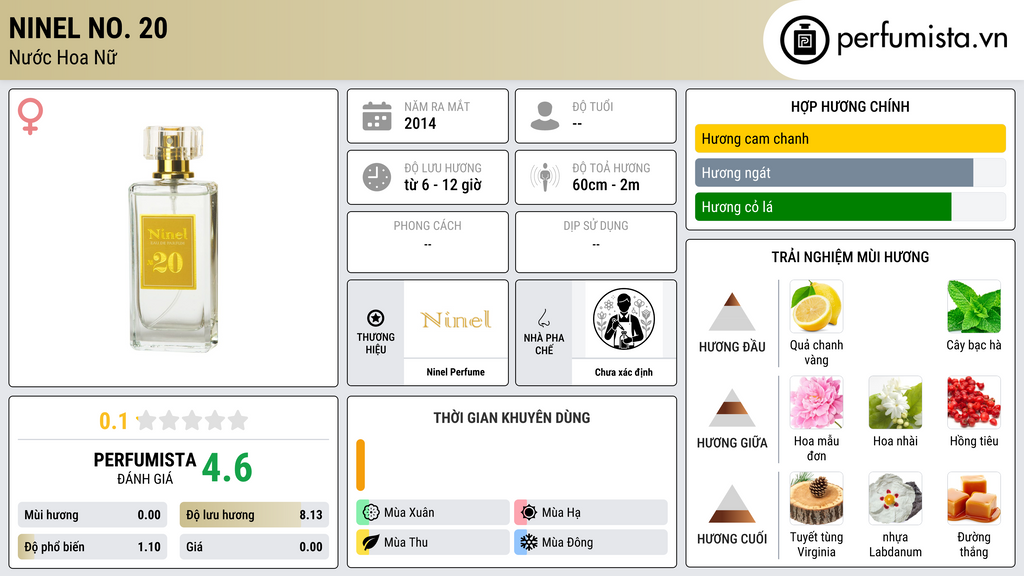Click the sillage icon for Độ toả hương
The height and width of the screenshot is (576, 1024).
tap(545, 177)
